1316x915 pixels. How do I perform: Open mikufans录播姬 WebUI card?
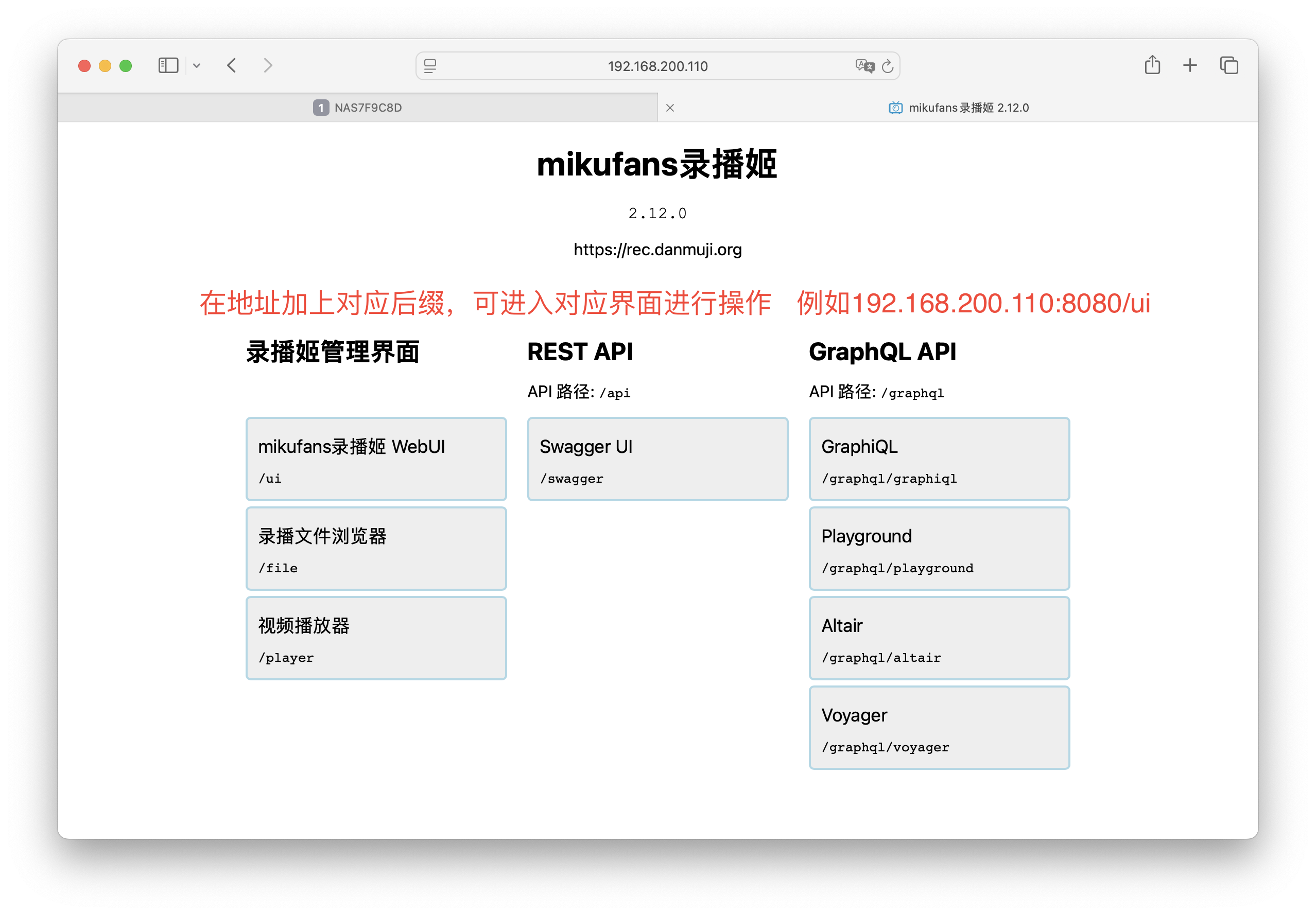click(x=376, y=459)
